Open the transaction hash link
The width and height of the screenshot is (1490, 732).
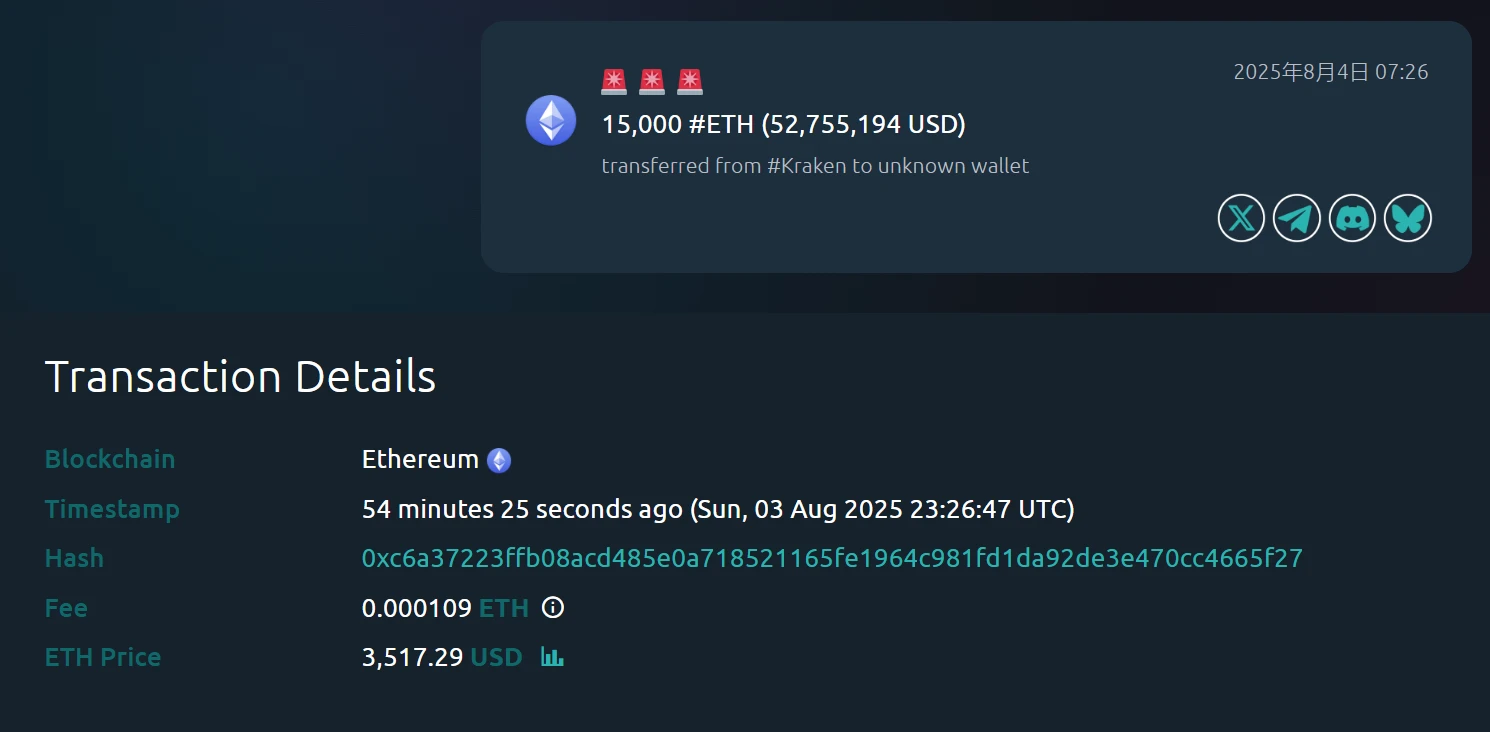(832, 558)
